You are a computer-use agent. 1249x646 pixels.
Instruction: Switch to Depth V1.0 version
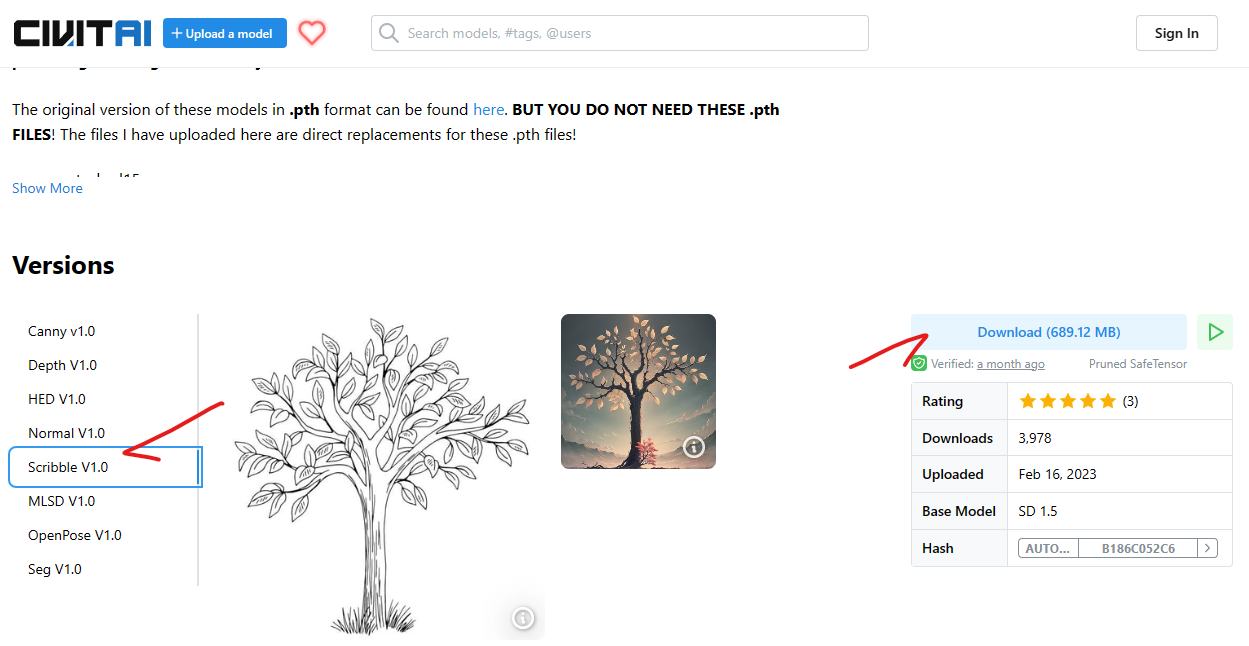pos(62,365)
